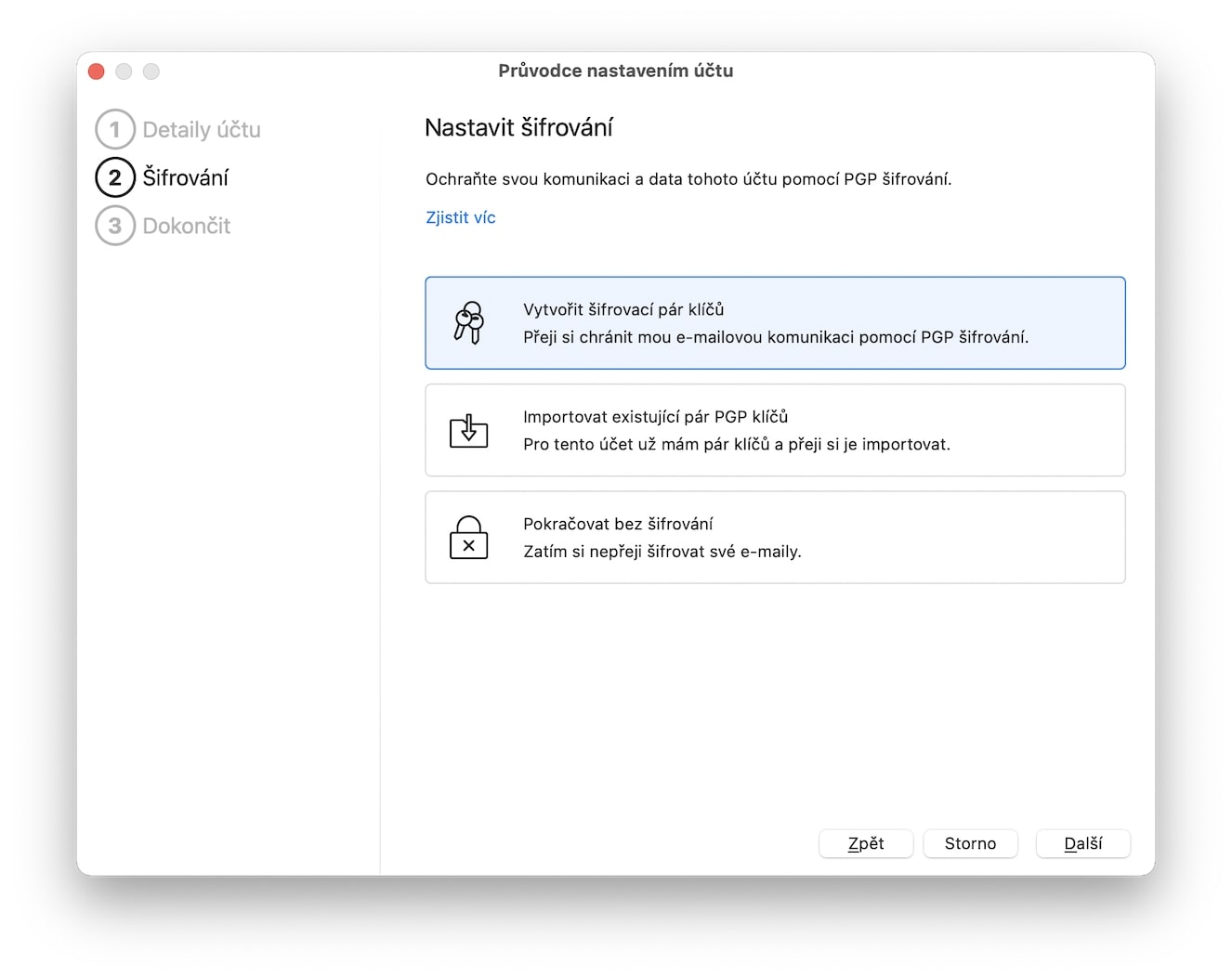Click the padlock with X icon
Viewport: 1232px width, 977px height.
click(x=468, y=538)
